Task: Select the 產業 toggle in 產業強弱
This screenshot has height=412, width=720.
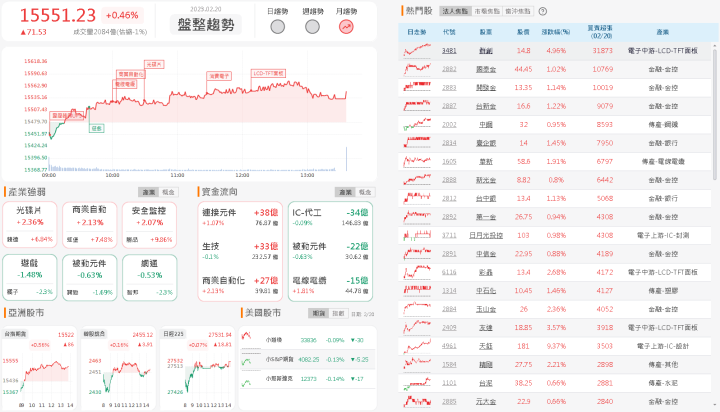Action: pyautogui.click(x=148, y=192)
